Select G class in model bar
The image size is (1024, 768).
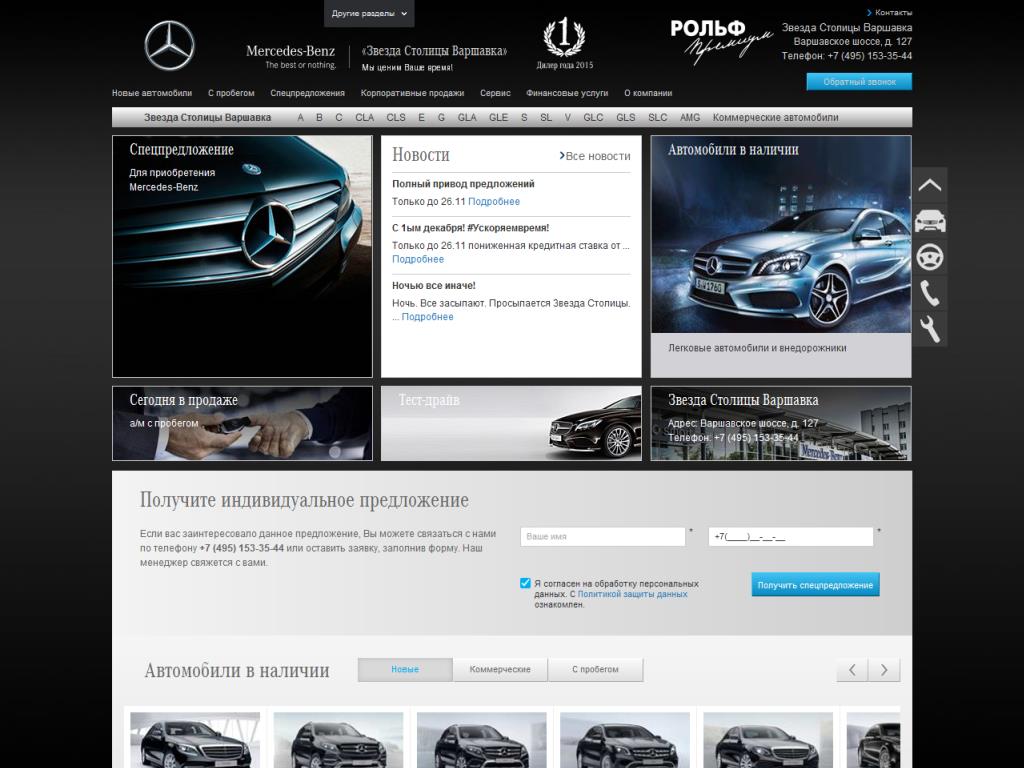[441, 118]
